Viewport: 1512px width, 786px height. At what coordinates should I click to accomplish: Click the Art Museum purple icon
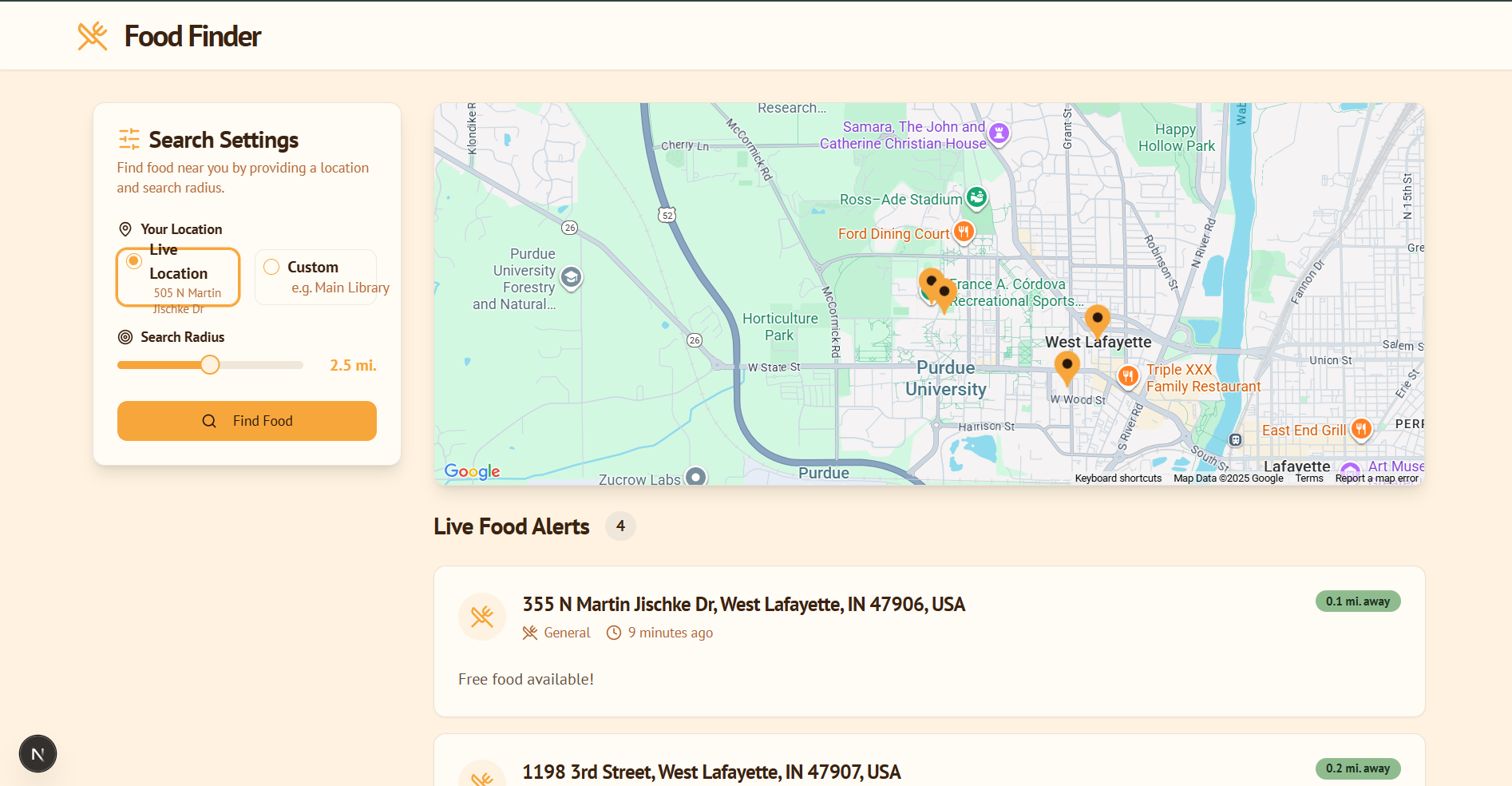coord(1350,471)
